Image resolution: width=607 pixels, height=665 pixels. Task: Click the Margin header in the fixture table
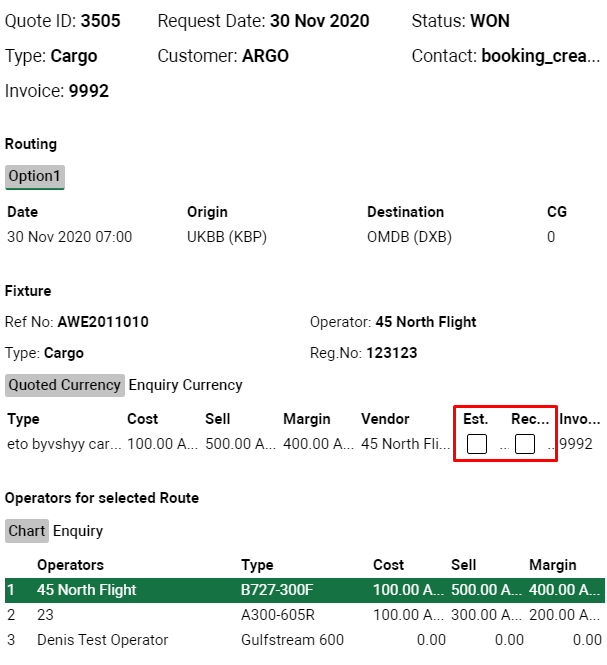click(x=307, y=419)
